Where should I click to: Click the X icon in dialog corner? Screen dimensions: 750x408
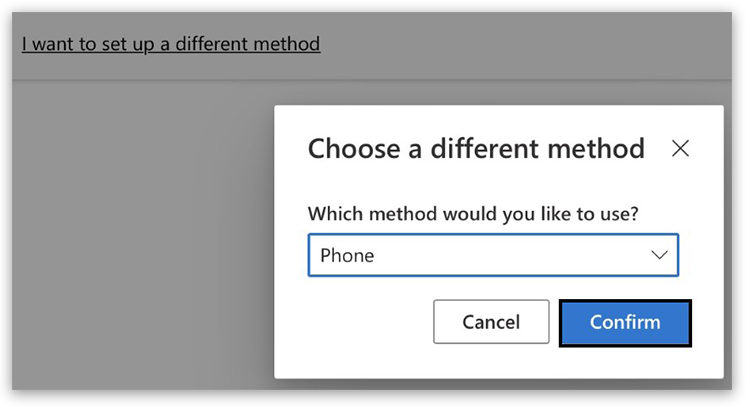pyautogui.click(x=680, y=149)
